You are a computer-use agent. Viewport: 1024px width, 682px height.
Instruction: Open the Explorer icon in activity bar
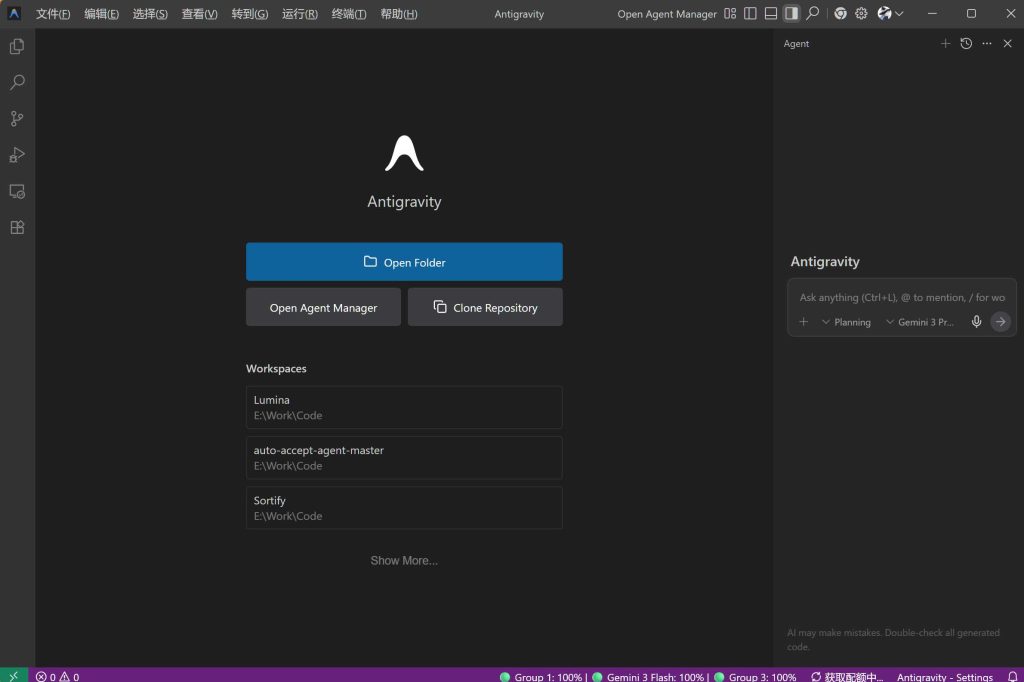click(16, 46)
